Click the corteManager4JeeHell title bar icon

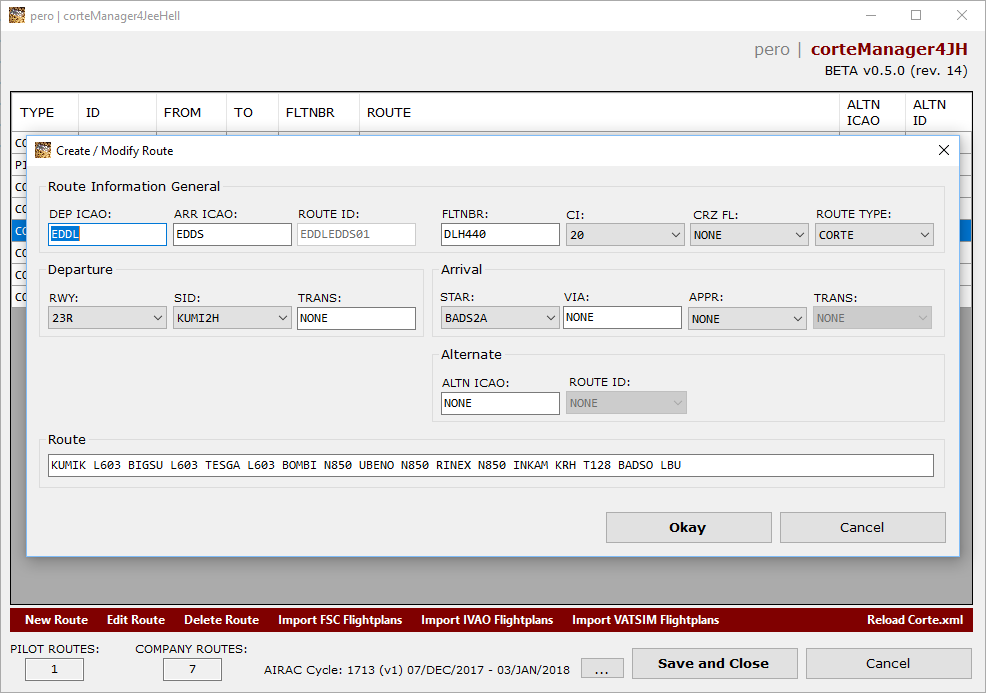pyautogui.click(x=17, y=15)
